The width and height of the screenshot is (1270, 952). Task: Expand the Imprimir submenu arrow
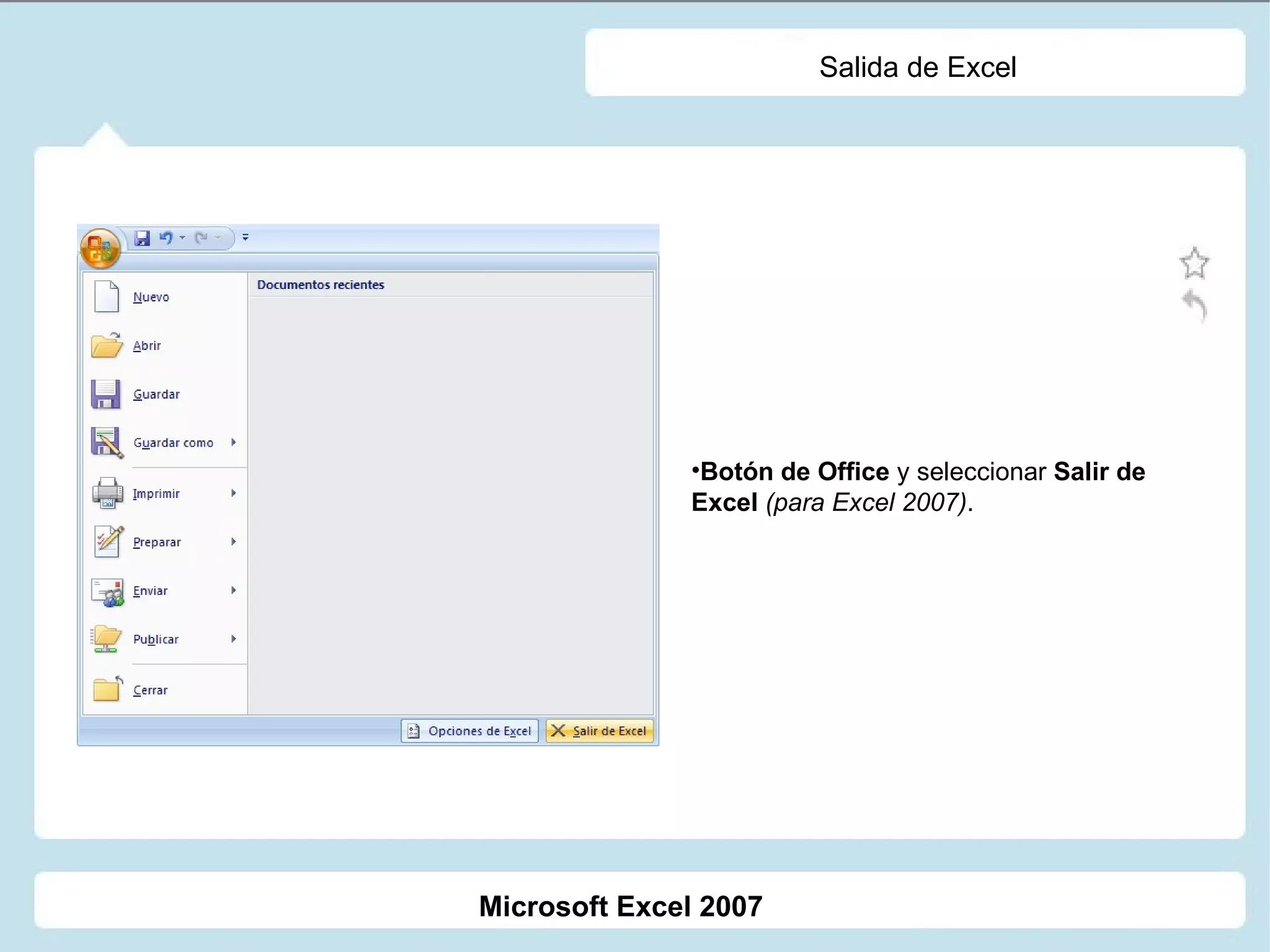tap(234, 493)
